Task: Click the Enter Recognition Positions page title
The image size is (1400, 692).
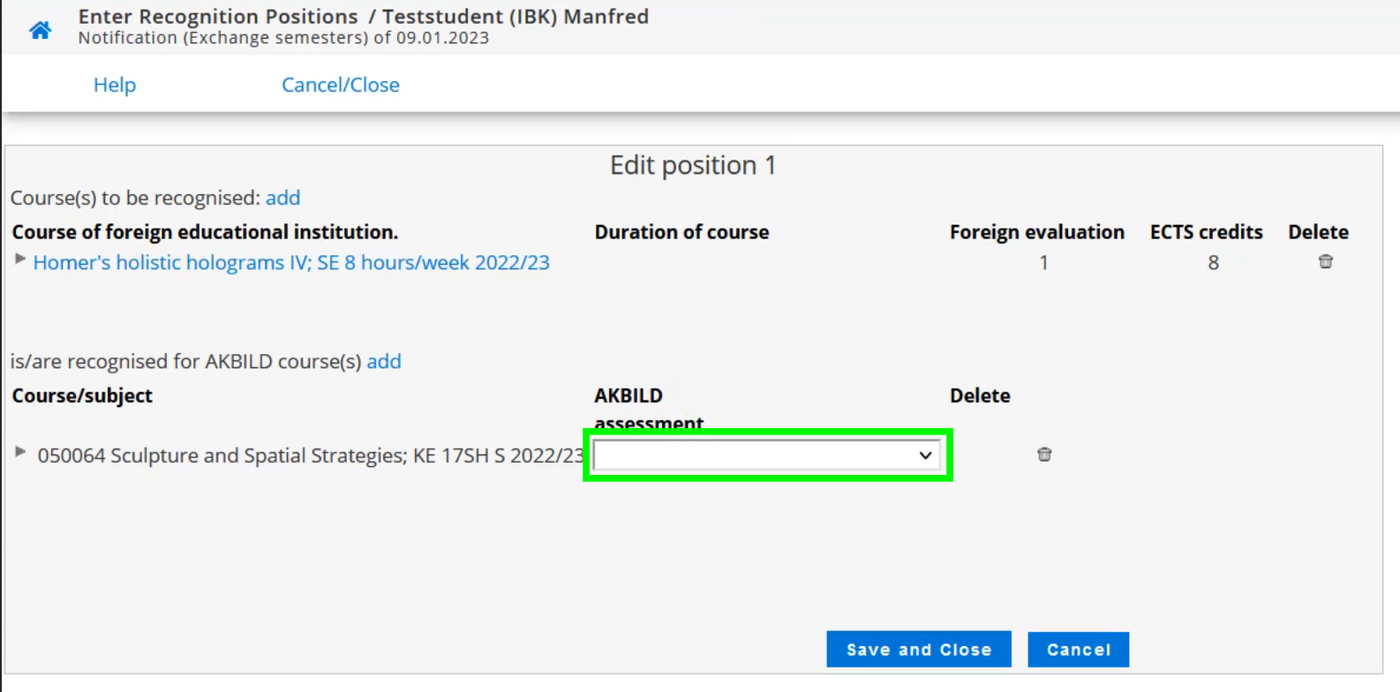Action: click(x=218, y=17)
